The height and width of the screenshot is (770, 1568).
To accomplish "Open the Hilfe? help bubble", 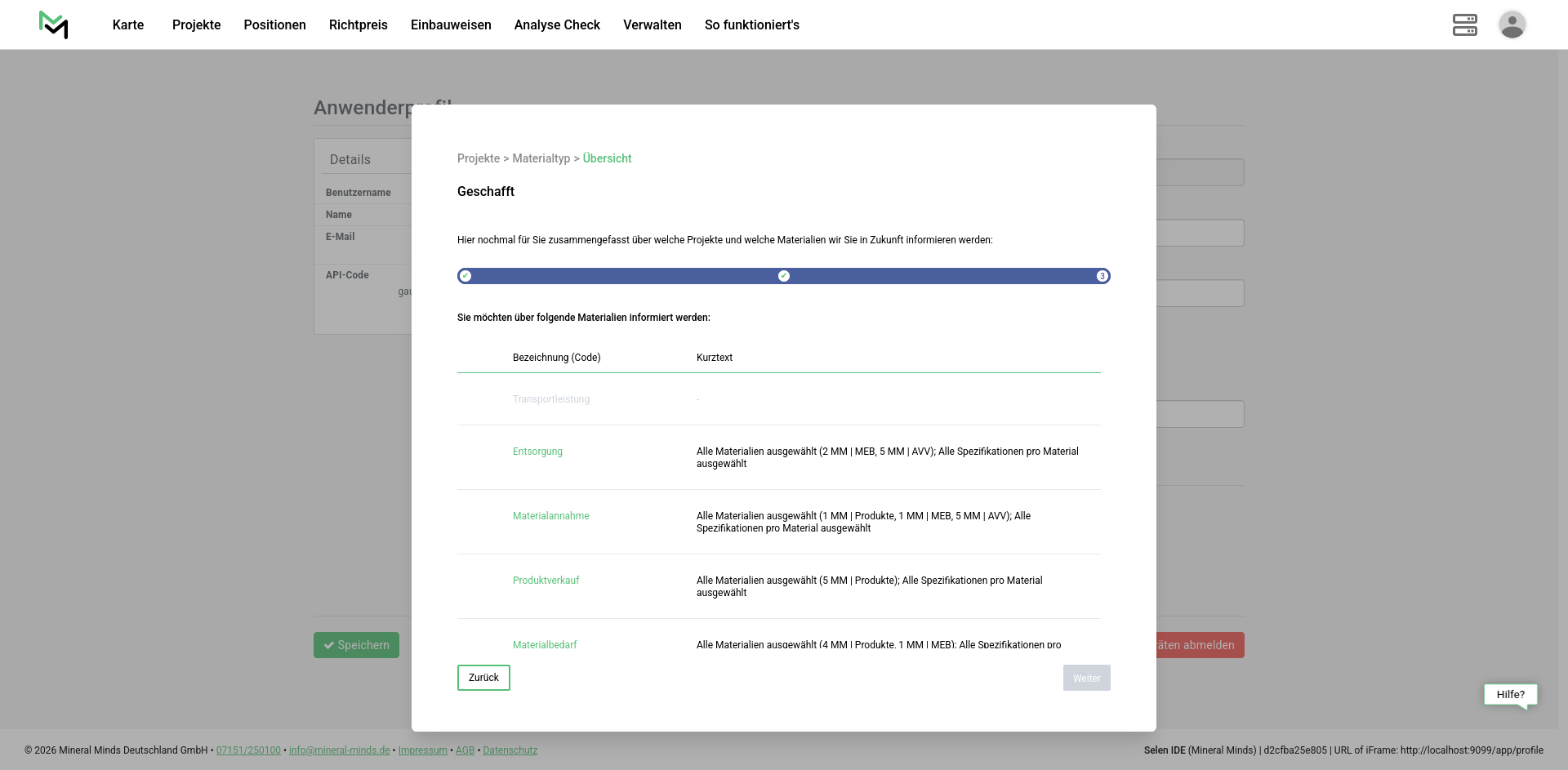I will (1510, 695).
